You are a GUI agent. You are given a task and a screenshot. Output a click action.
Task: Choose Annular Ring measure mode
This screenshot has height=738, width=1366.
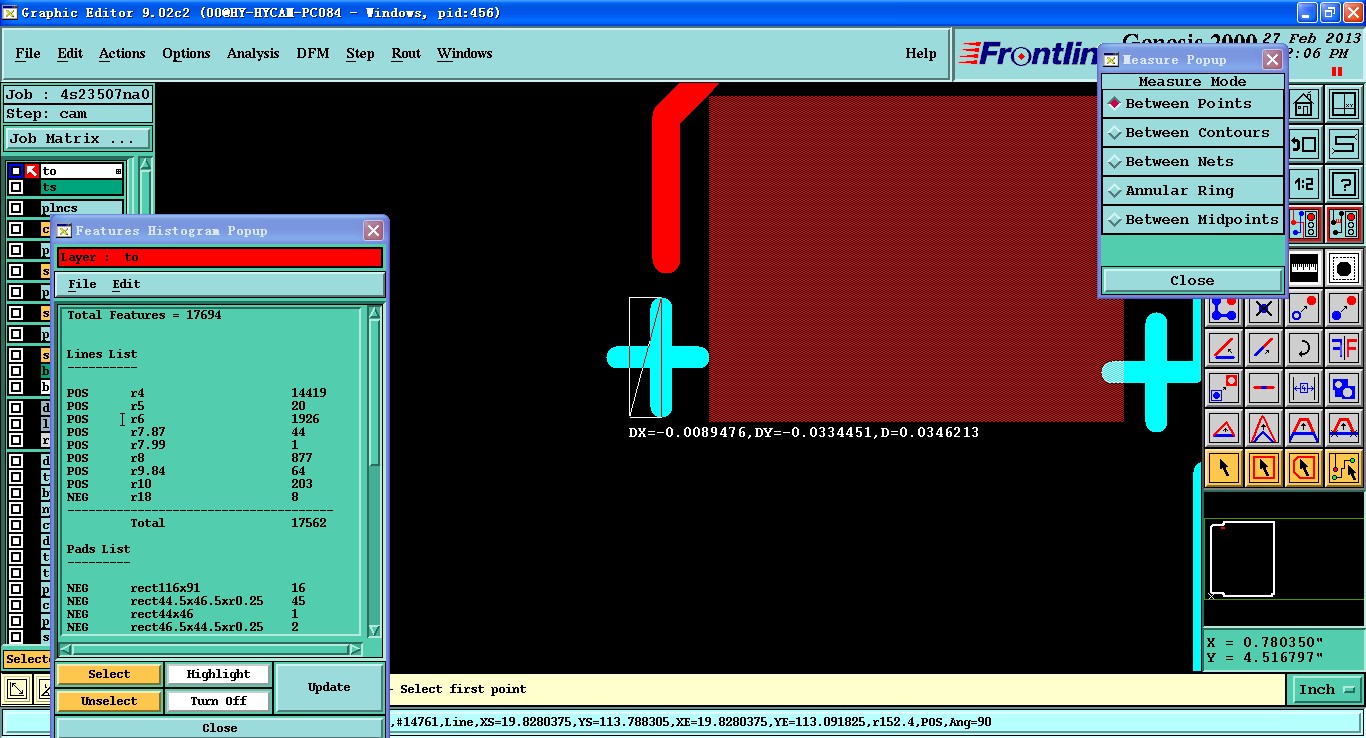click(1192, 191)
